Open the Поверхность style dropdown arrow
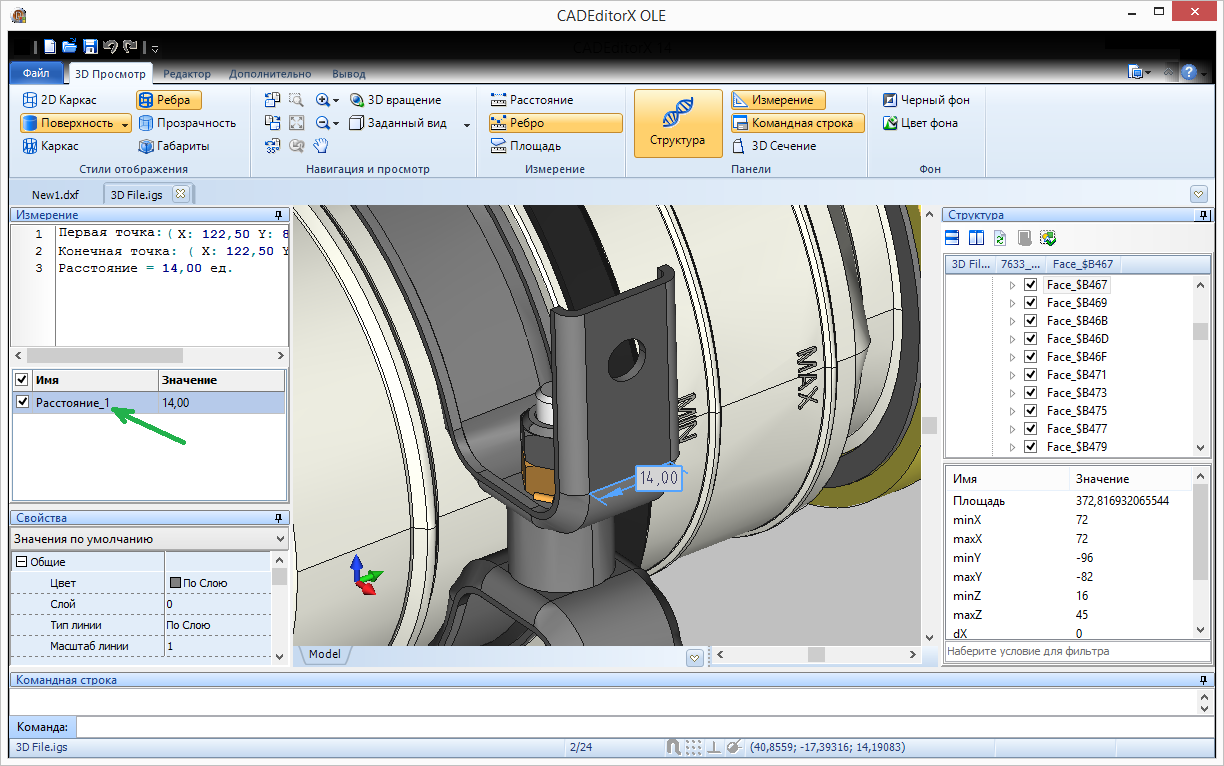The image size is (1224, 766). pos(125,124)
